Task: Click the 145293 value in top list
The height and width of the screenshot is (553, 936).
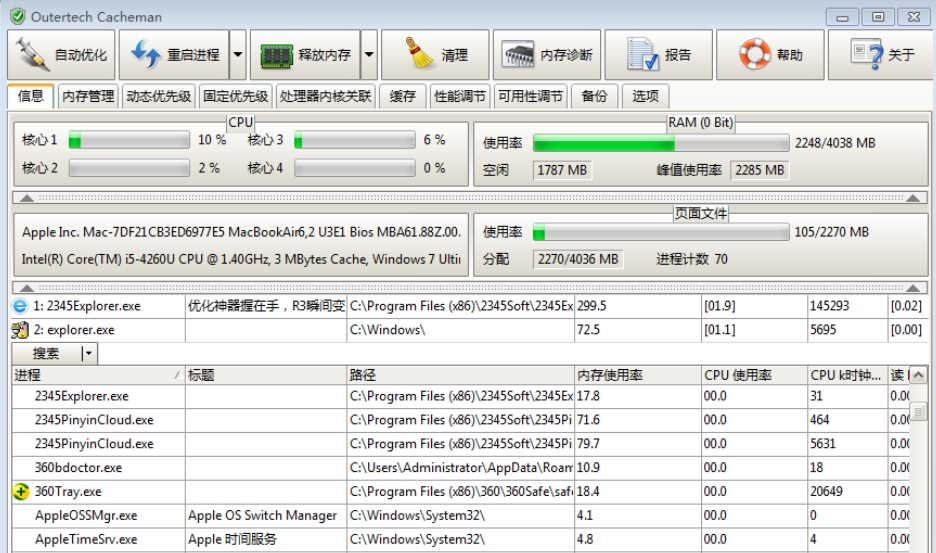Action: (x=829, y=306)
